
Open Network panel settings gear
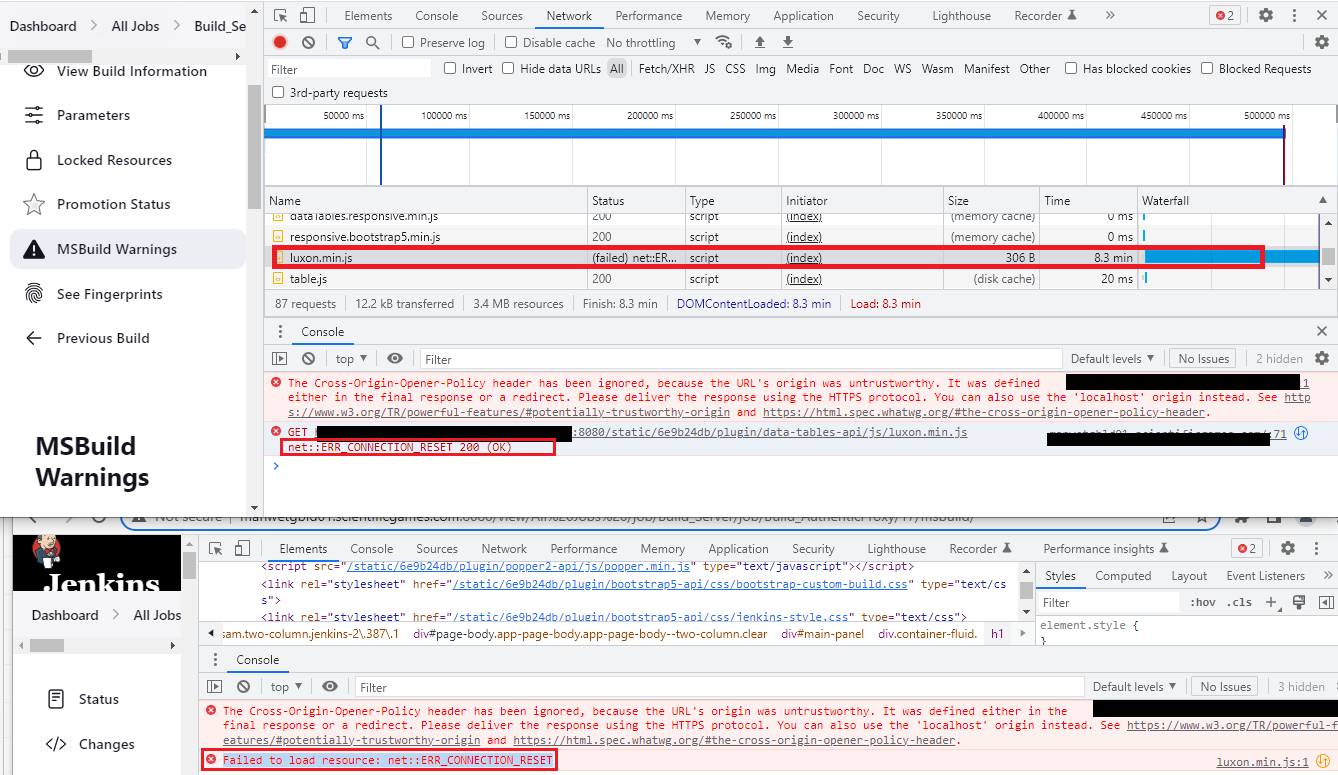pos(1321,42)
